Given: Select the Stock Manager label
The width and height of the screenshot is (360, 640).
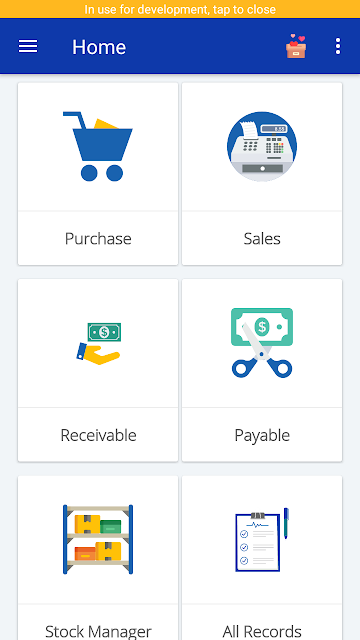Looking at the screenshot, I should tap(98, 631).
